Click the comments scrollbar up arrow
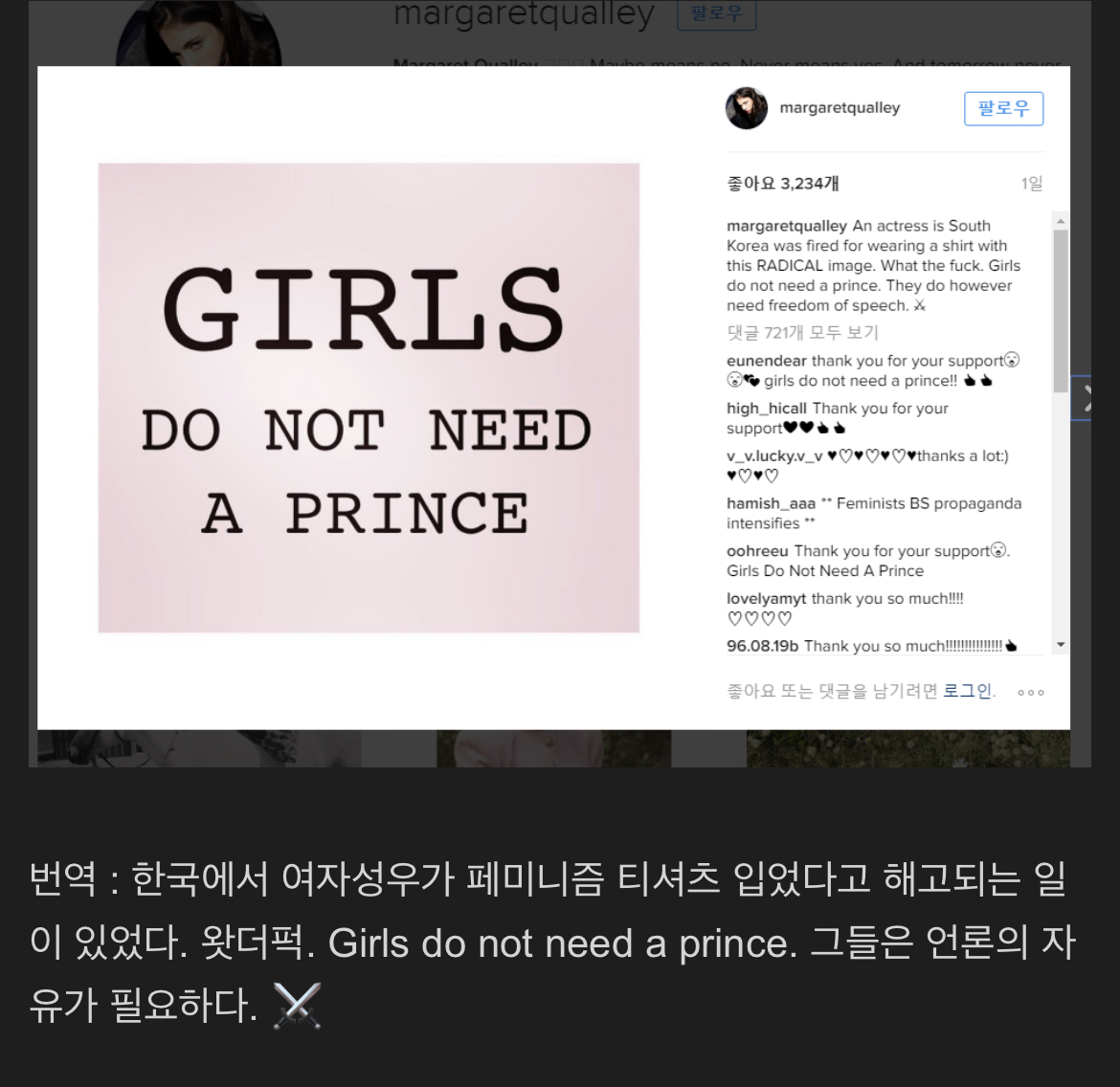 pyautogui.click(x=1061, y=221)
